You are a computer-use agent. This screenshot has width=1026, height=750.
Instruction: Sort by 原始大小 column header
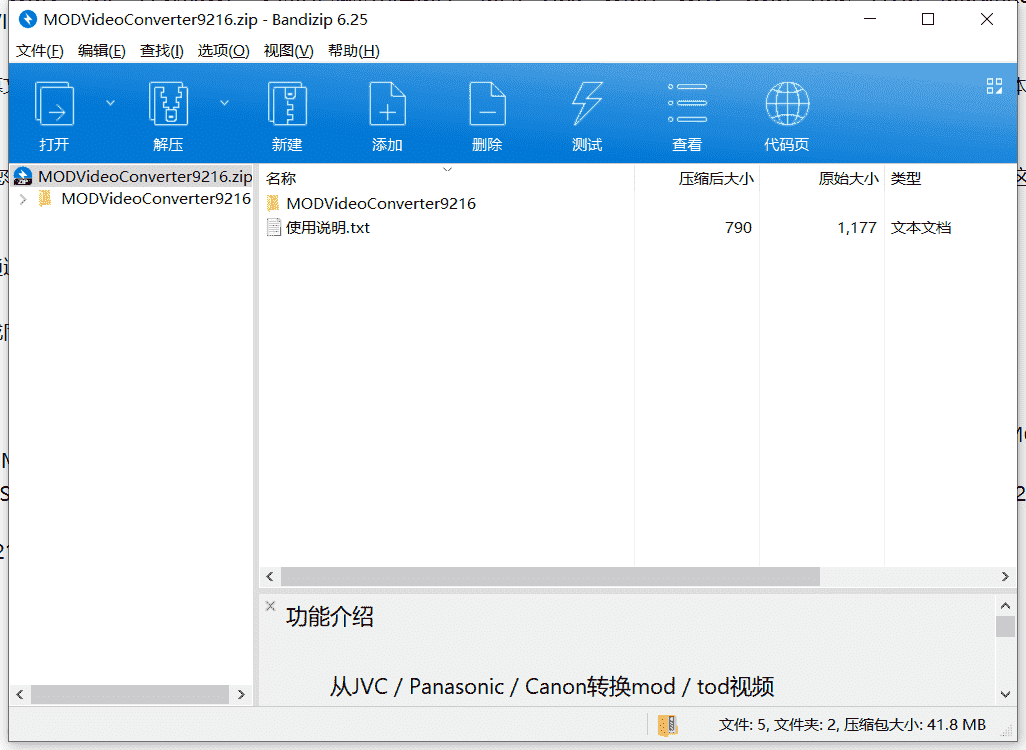(x=848, y=179)
